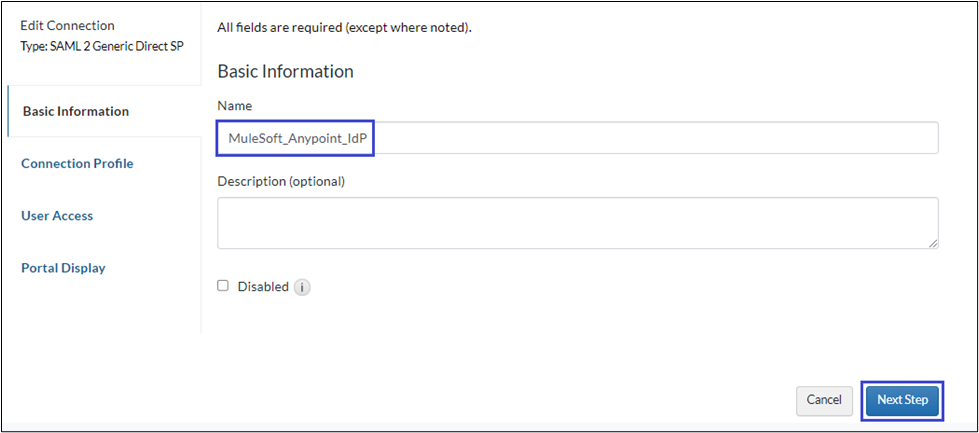Go to the Portal Display tab
This screenshot has width=979, height=433.
coord(63,267)
